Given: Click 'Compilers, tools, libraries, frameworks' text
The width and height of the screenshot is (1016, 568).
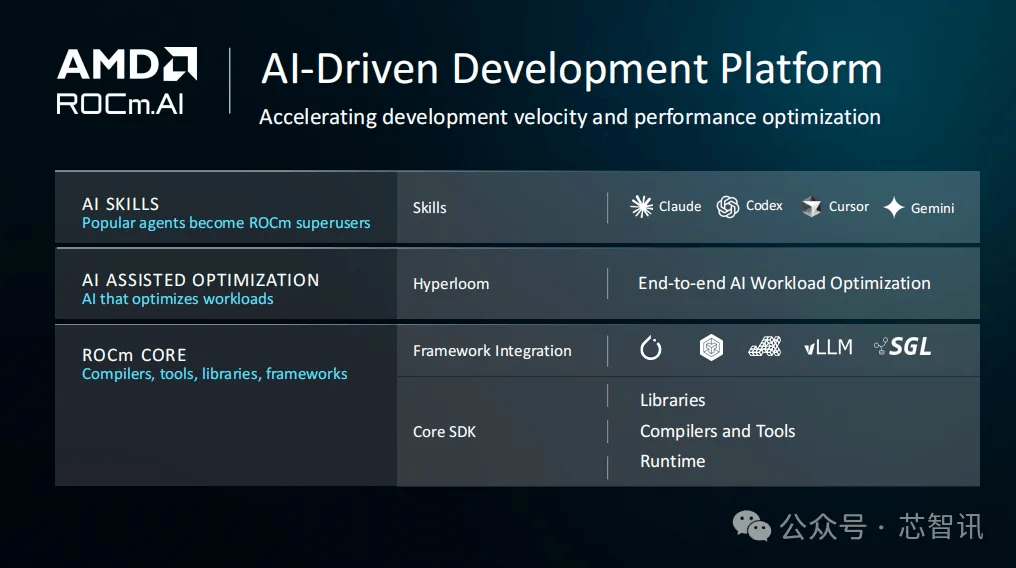Looking at the screenshot, I should point(214,374).
